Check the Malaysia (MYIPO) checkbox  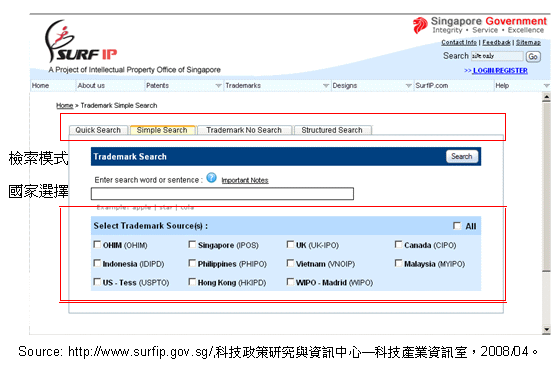pos(398,263)
